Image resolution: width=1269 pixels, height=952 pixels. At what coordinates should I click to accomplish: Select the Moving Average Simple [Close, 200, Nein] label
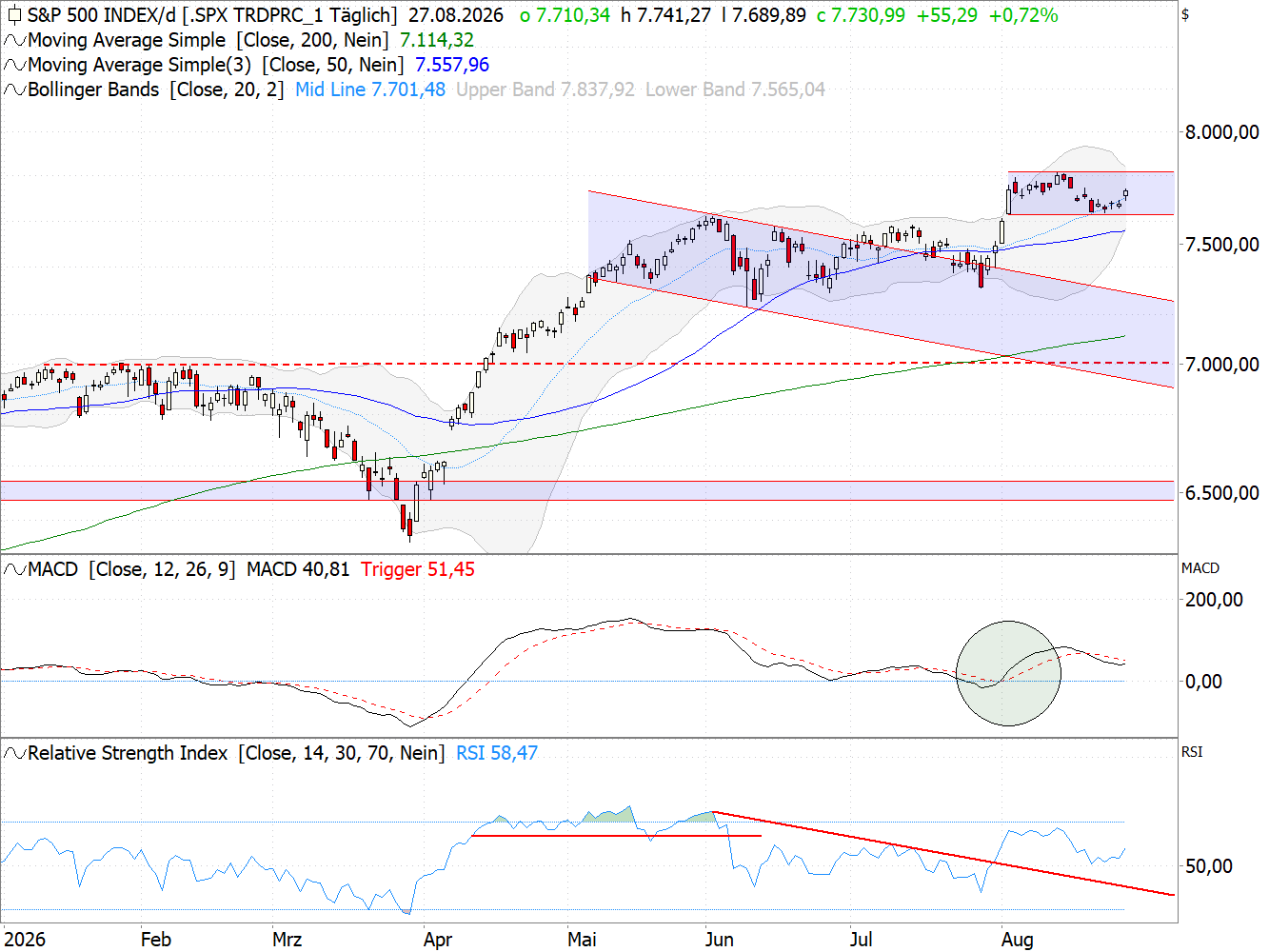tap(208, 40)
